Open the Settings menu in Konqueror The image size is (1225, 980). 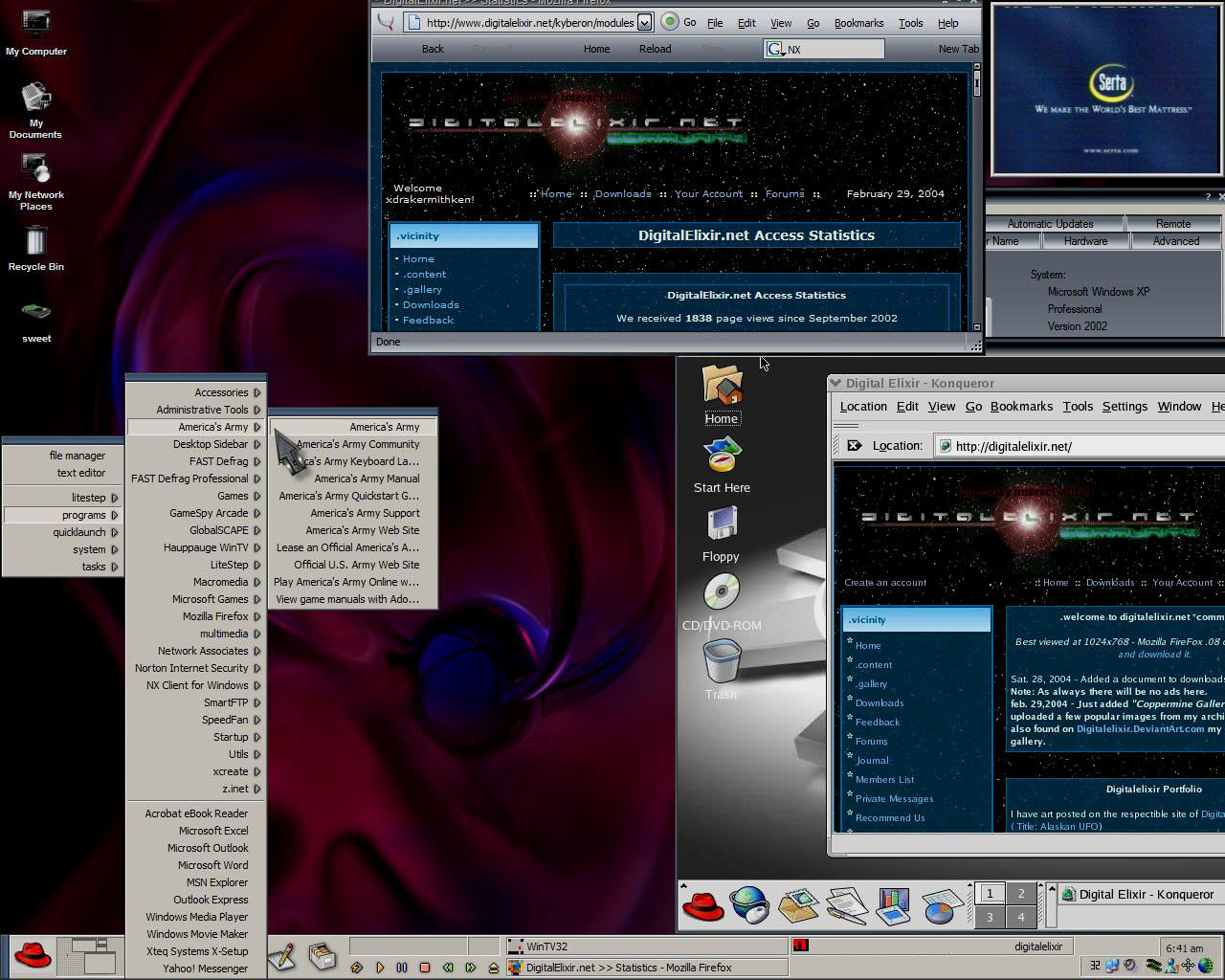click(1125, 407)
